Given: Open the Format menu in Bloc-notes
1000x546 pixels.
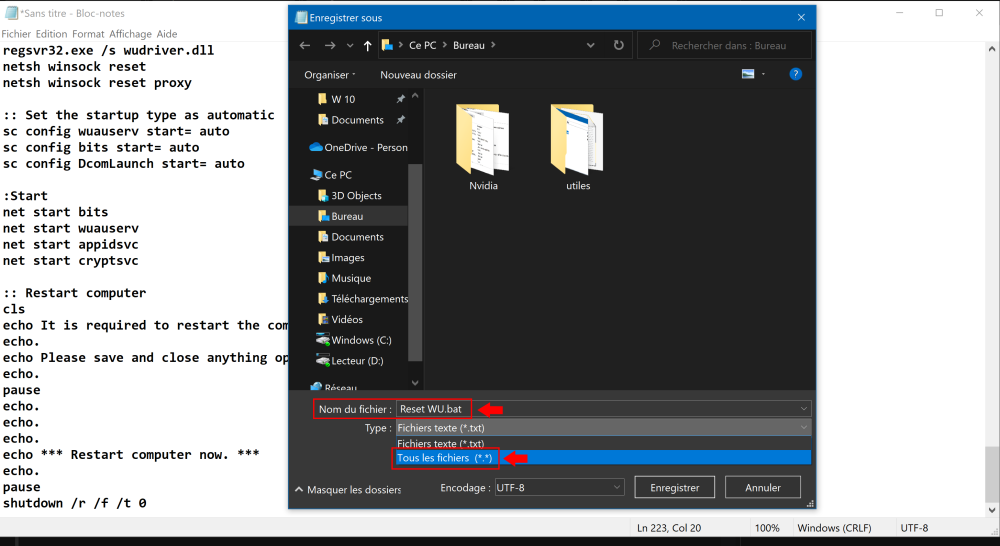Looking at the screenshot, I should (88, 34).
